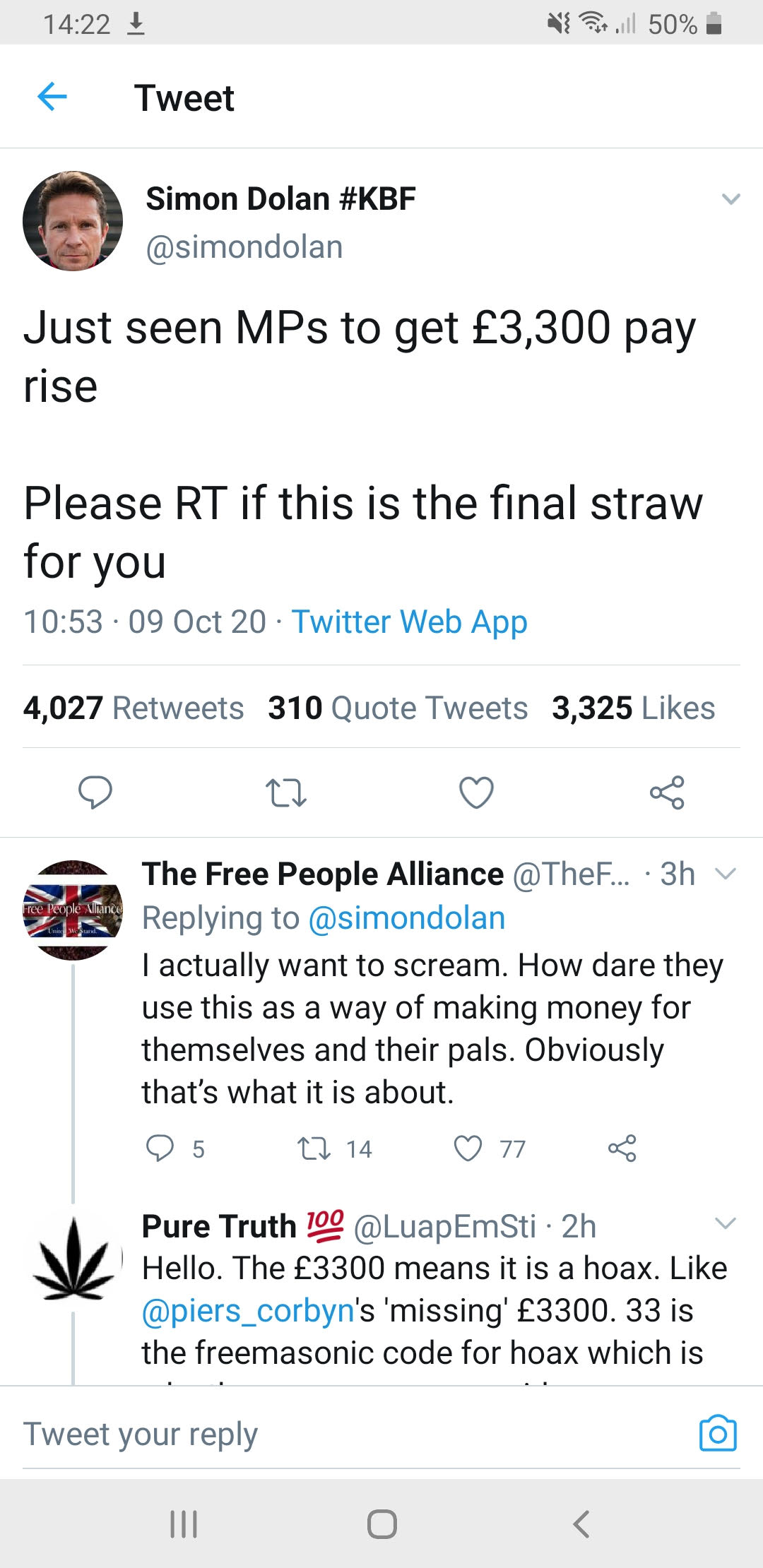Screen dimensions: 763x1568
Task: Open the Twitter Web App source link
Action: 410,622
